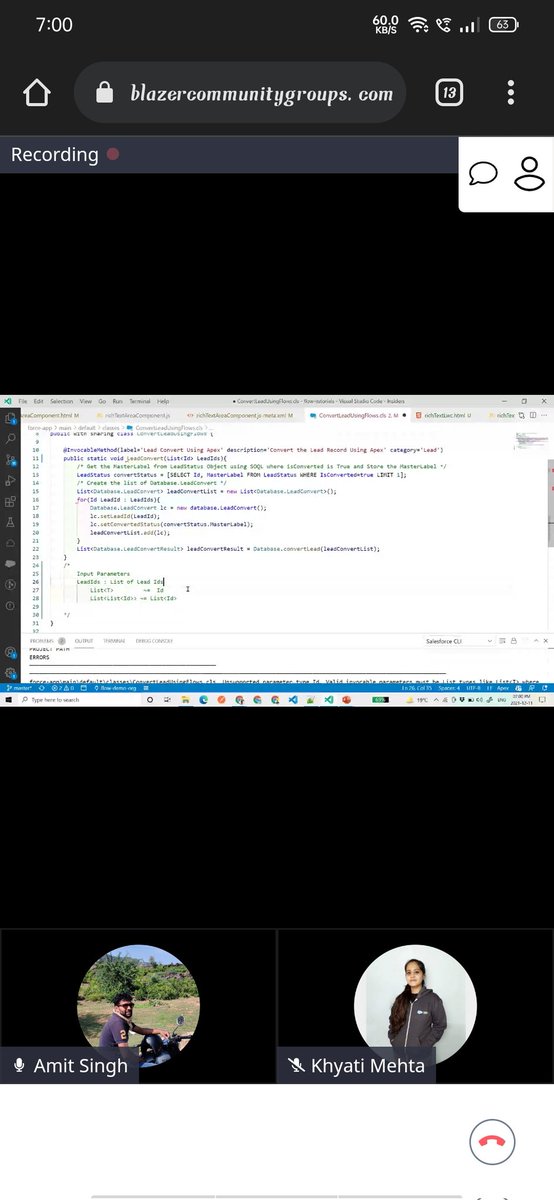Screen dimensions: 554x1200
Task: Show the meeting participants list icon
Action: tap(527, 173)
